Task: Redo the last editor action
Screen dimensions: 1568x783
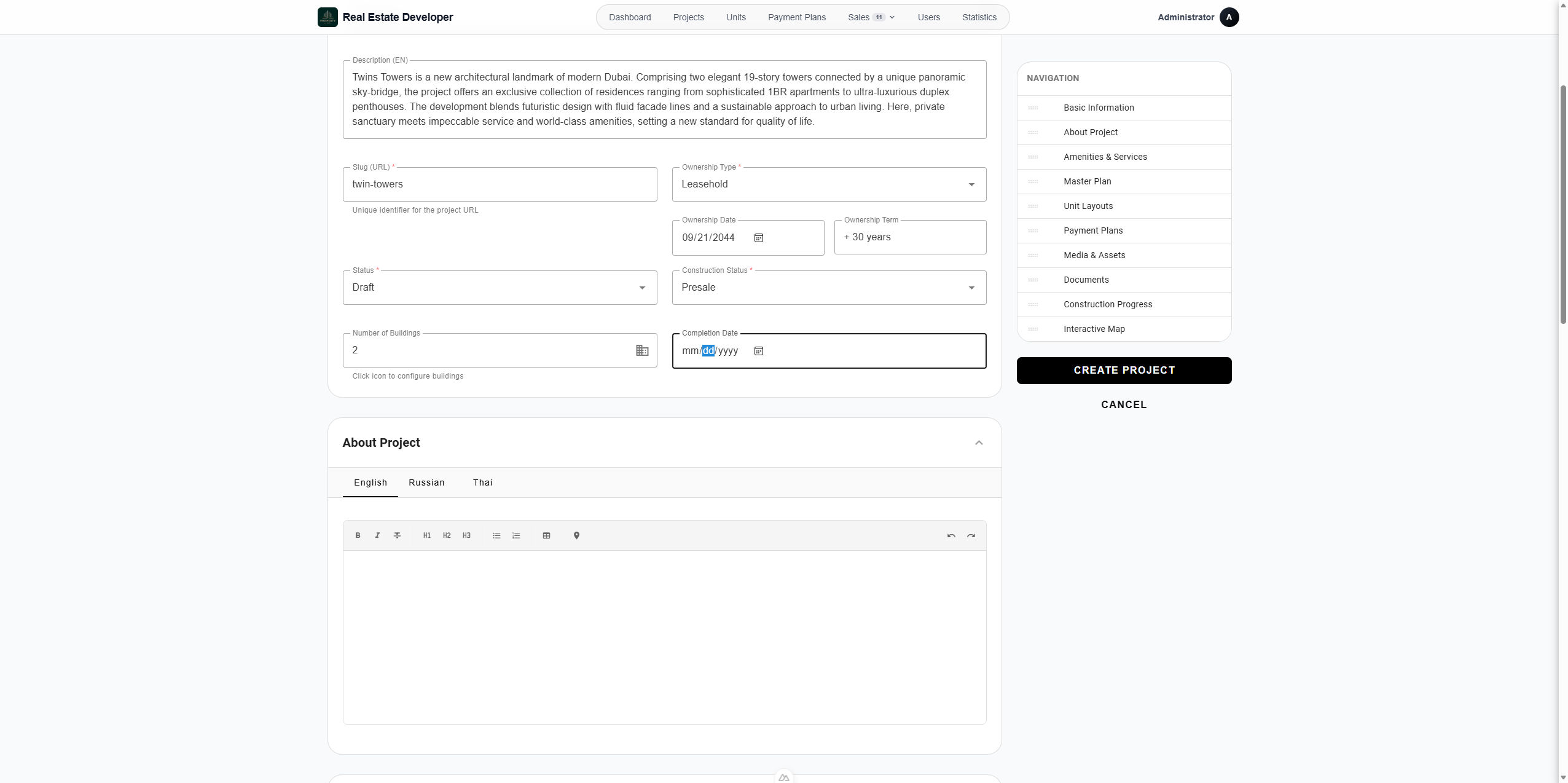Action: coord(971,535)
